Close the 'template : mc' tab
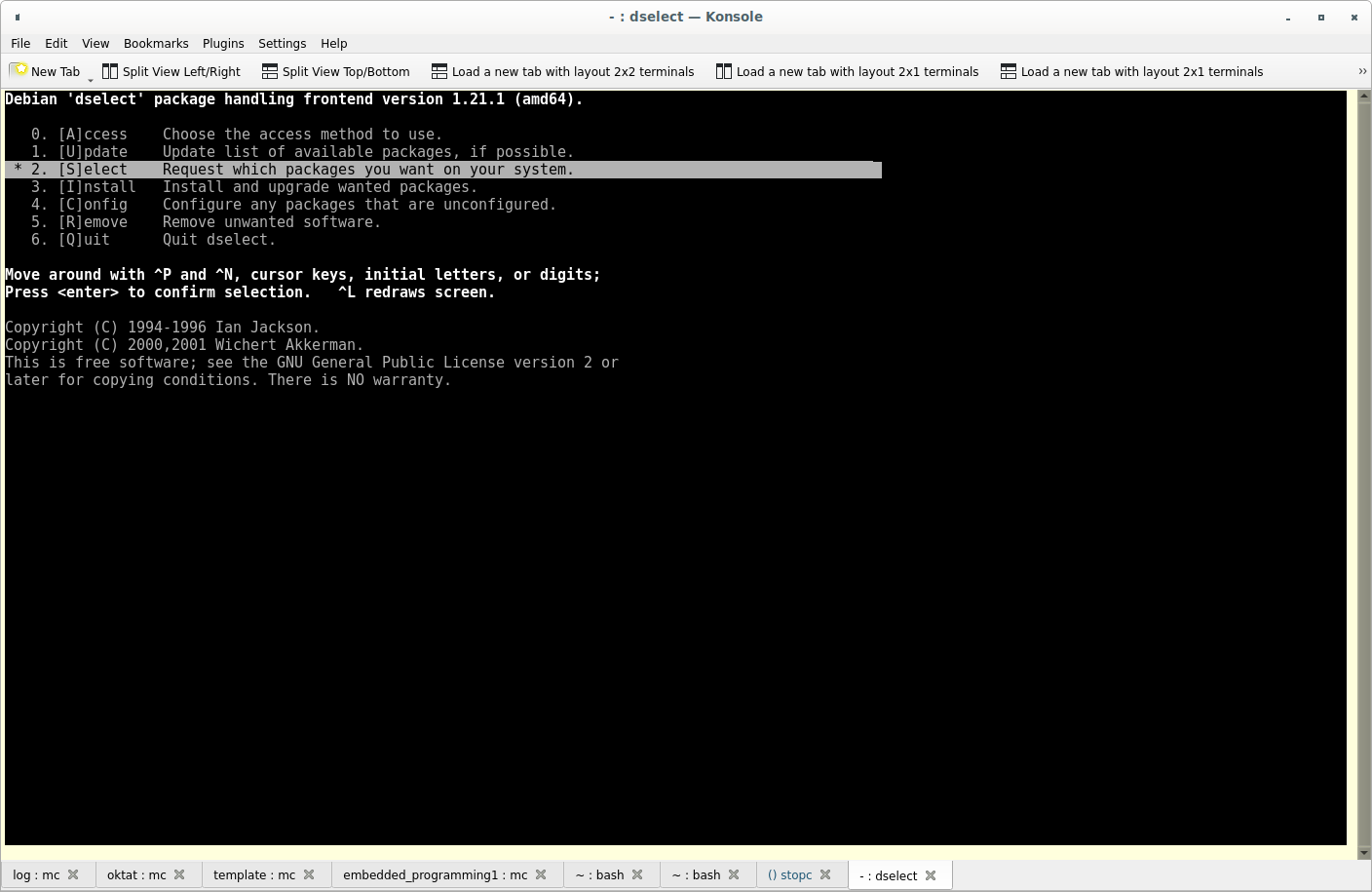1372x892 pixels. [309, 875]
